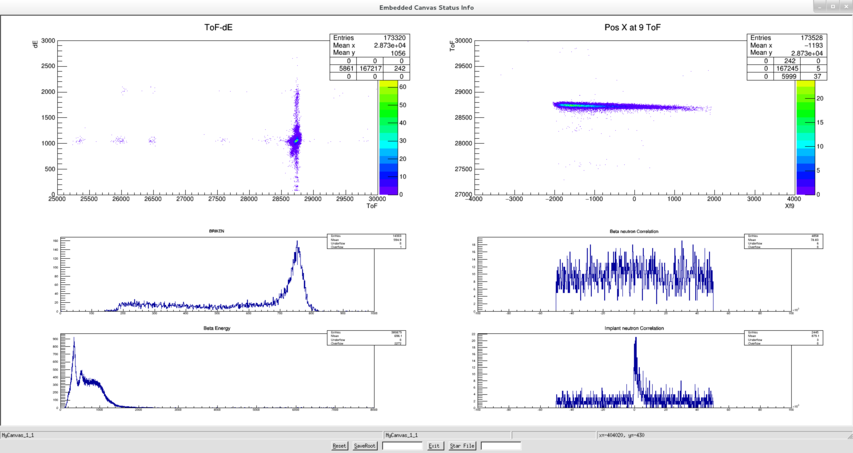
Task: Select the Beta neutron Correlation plot
Action: tap(635, 273)
